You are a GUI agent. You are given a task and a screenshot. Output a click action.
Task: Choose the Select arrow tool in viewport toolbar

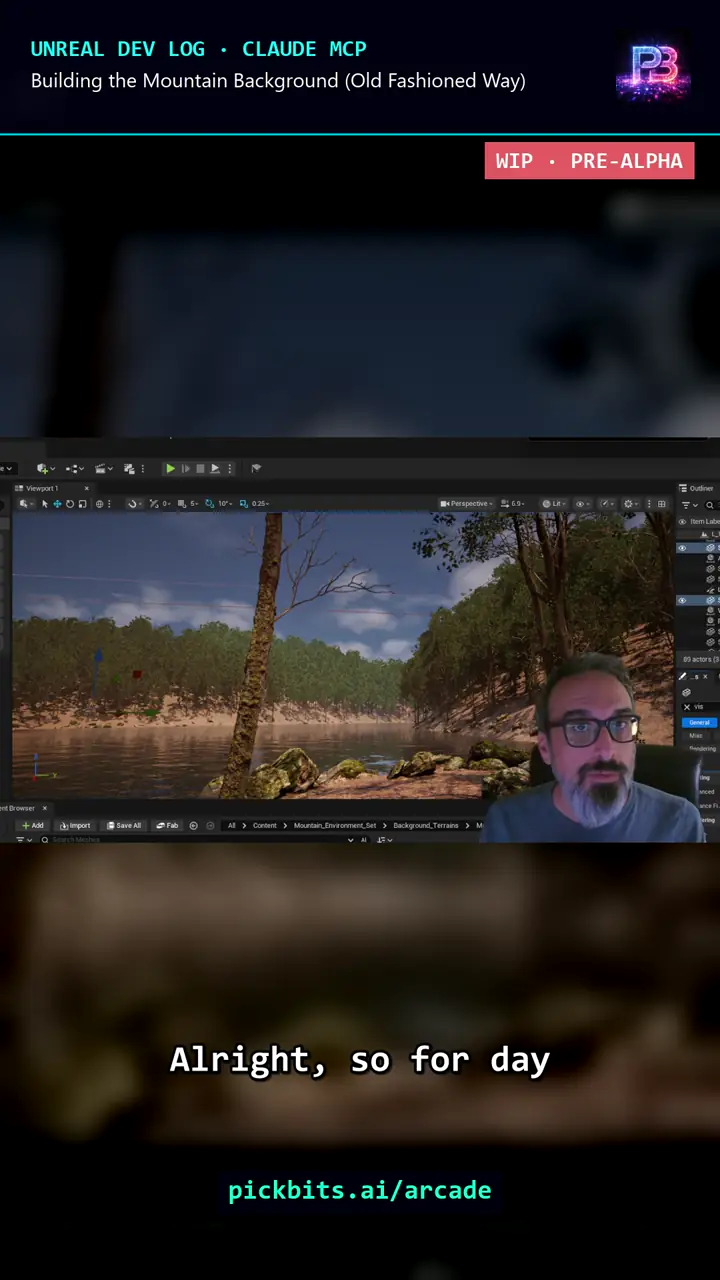(45, 503)
